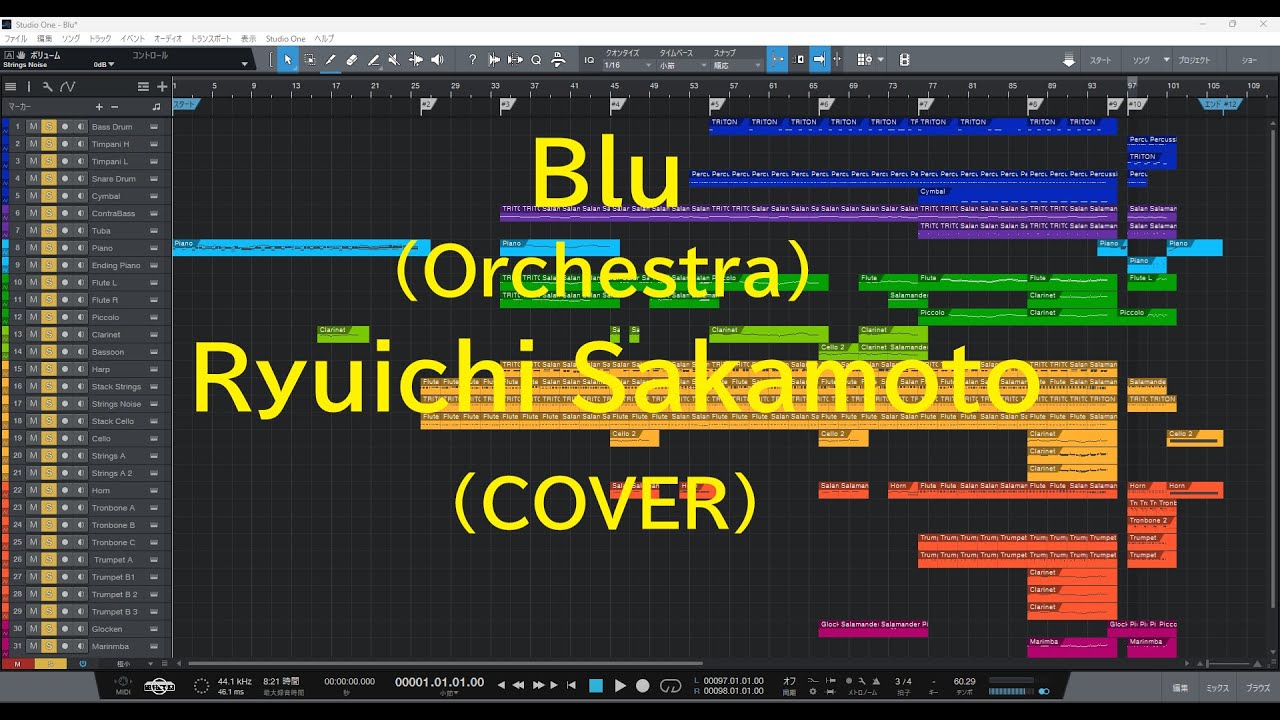Remove a marker with the minus button

coord(114,106)
